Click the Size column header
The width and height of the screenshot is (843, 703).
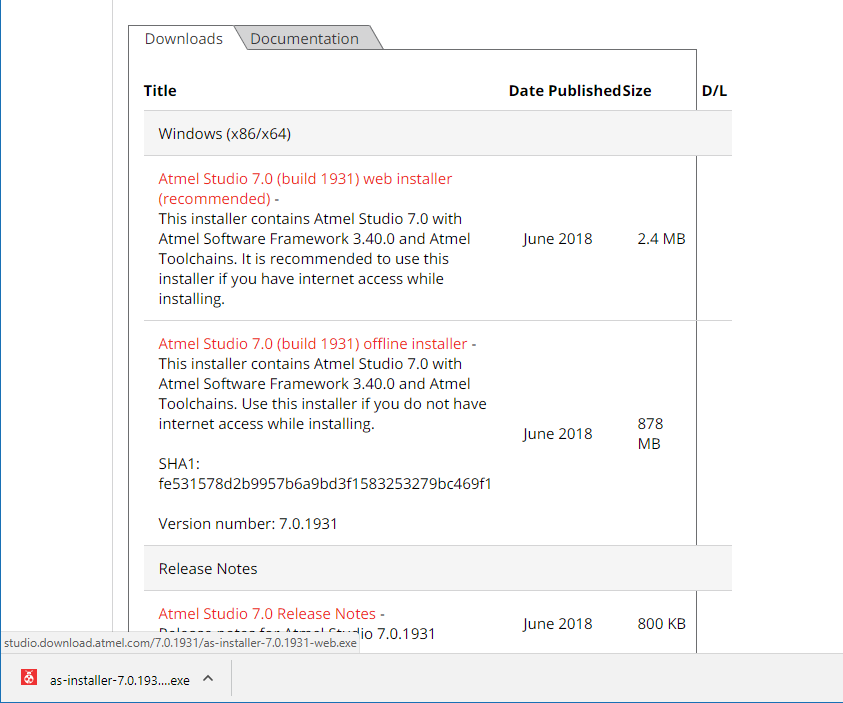click(x=637, y=90)
